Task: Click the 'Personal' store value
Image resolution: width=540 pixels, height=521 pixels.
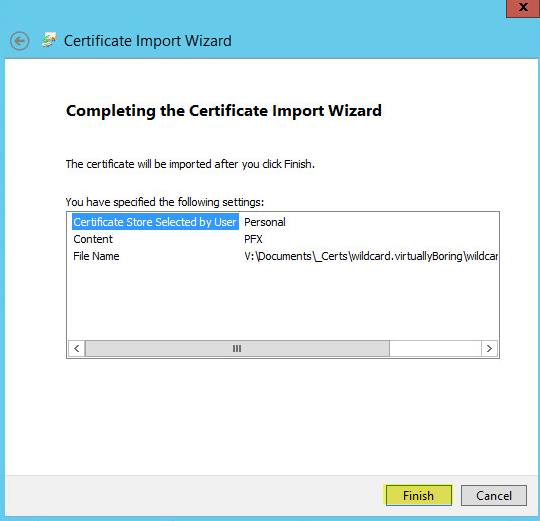Action: coord(264,222)
